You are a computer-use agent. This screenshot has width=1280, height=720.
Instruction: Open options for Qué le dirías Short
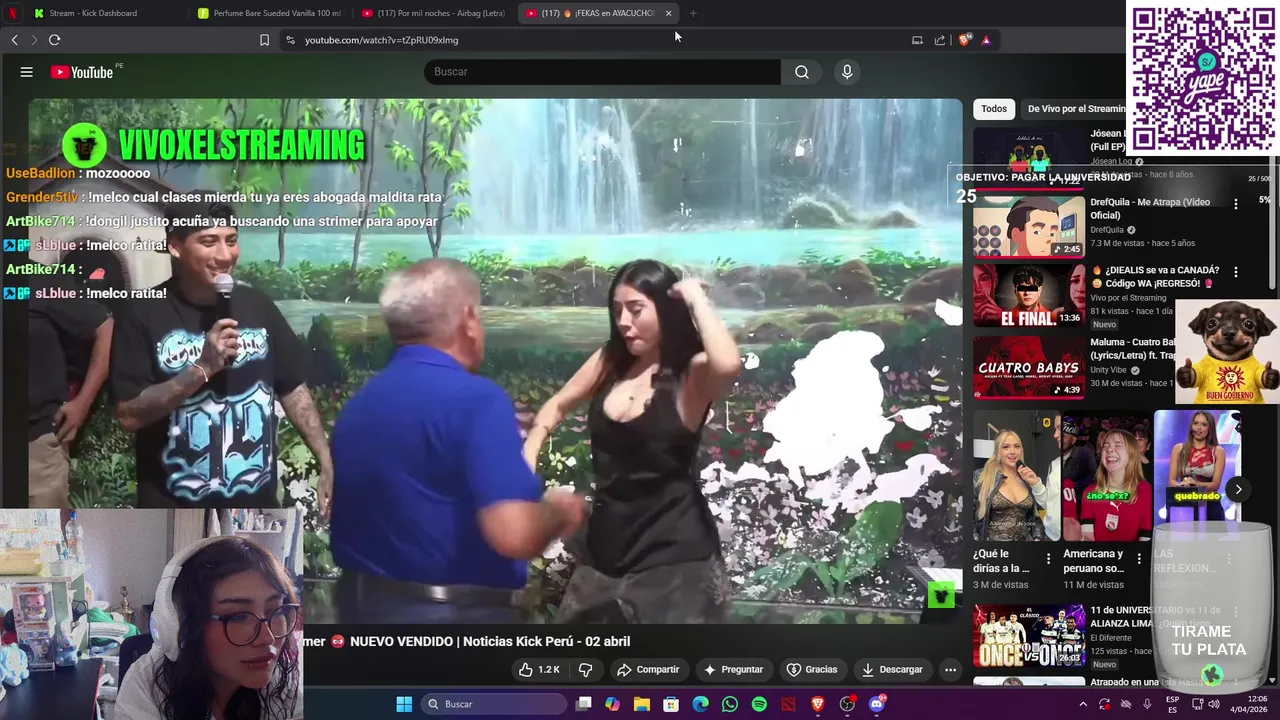[1048, 559]
